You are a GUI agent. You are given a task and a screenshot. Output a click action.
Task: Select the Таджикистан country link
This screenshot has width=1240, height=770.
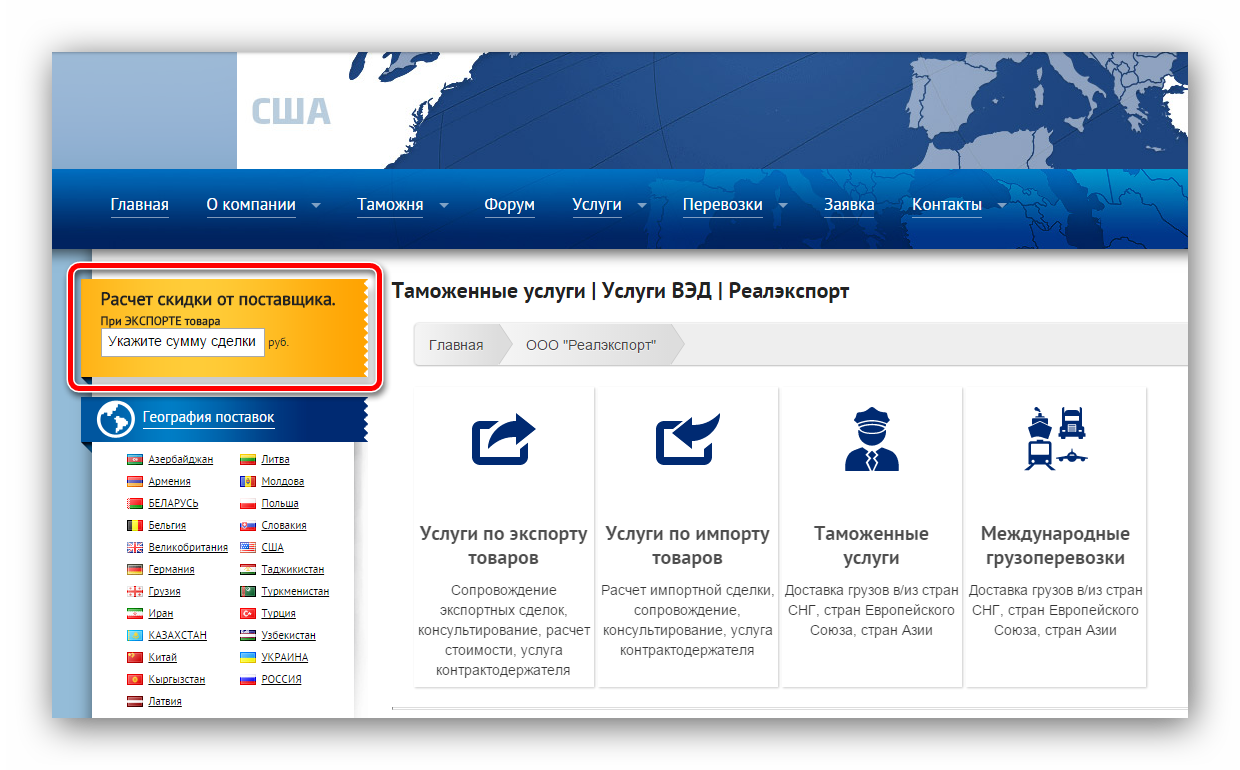click(293, 570)
